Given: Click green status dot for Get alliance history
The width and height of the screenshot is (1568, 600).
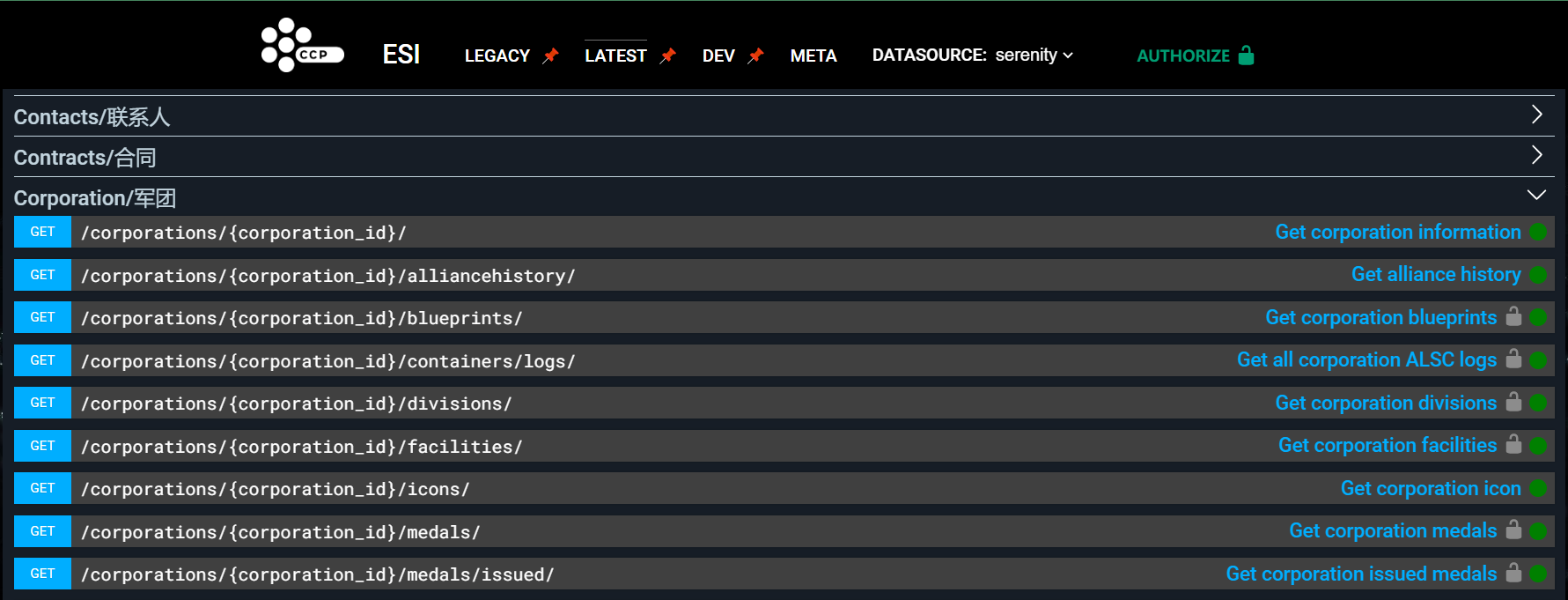Looking at the screenshot, I should pyautogui.click(x=1538, y=275).
